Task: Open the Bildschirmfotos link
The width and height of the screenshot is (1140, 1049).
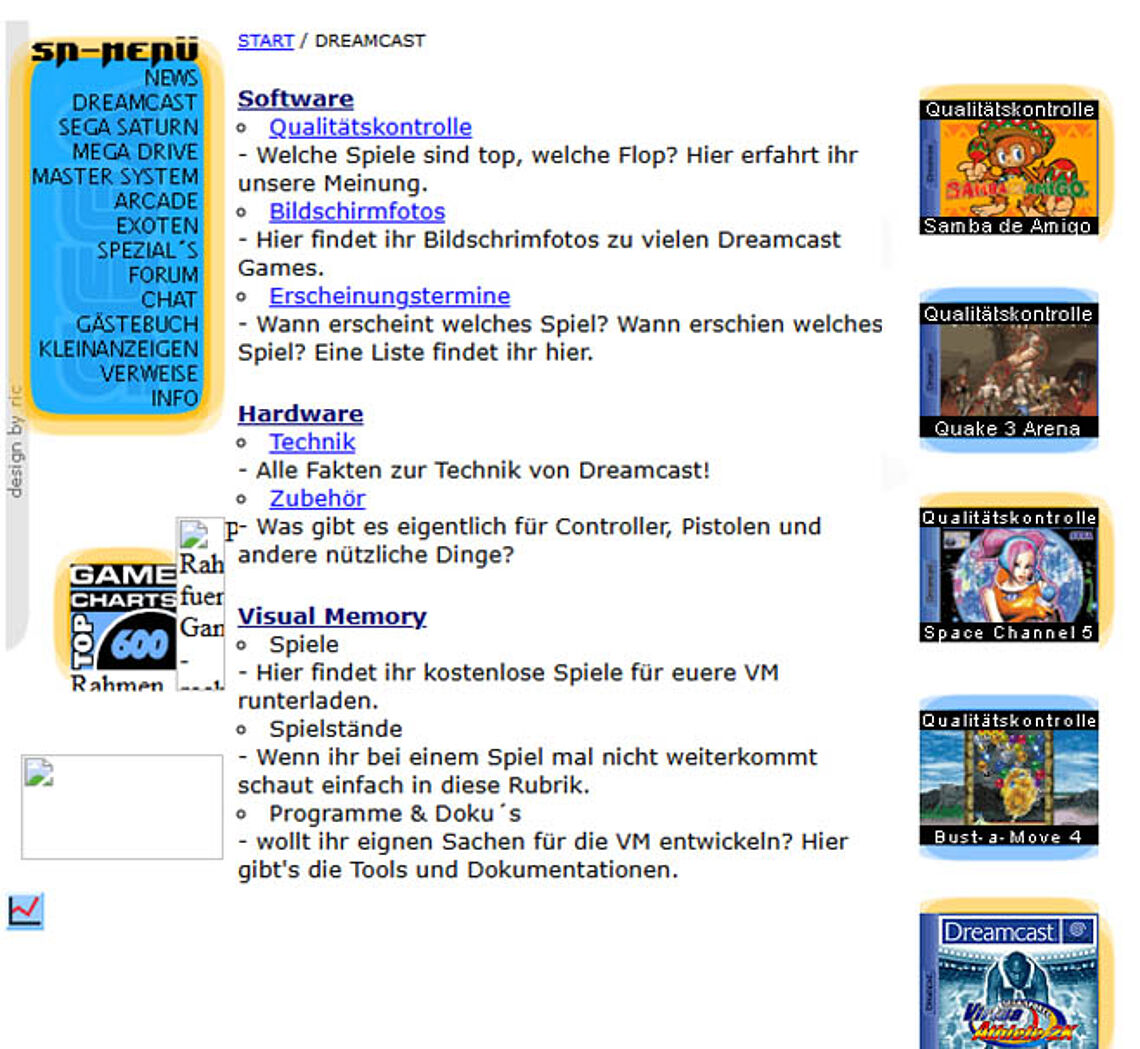Action: pyautogui.click(x=357, y=212)
